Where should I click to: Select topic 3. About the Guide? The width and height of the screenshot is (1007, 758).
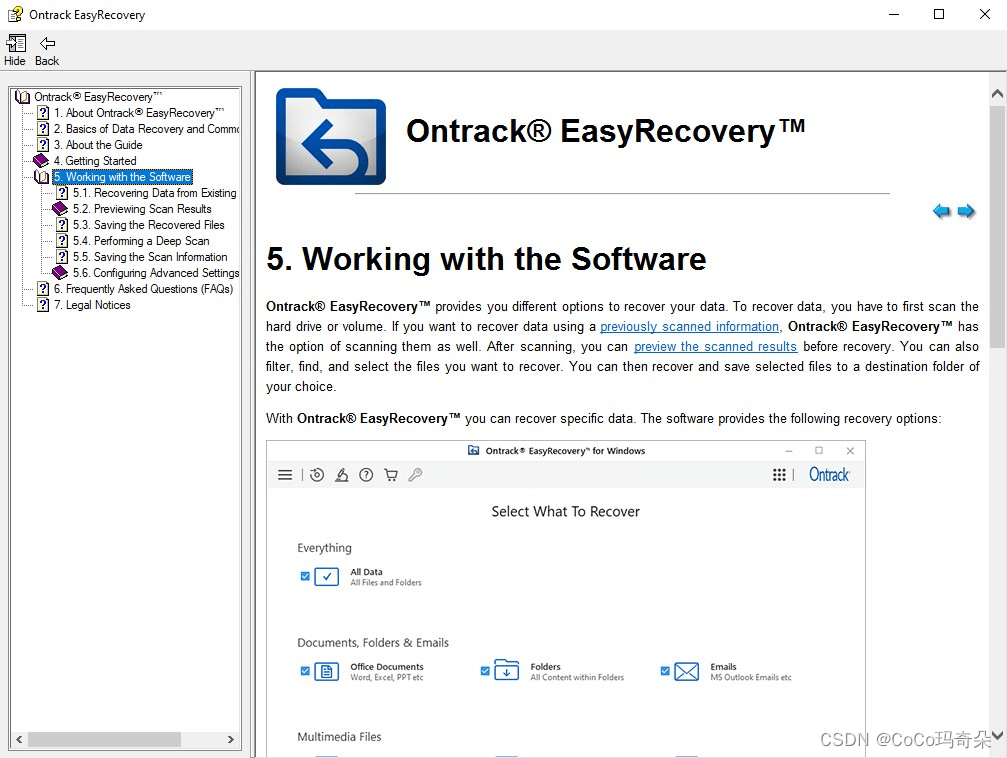98,145
